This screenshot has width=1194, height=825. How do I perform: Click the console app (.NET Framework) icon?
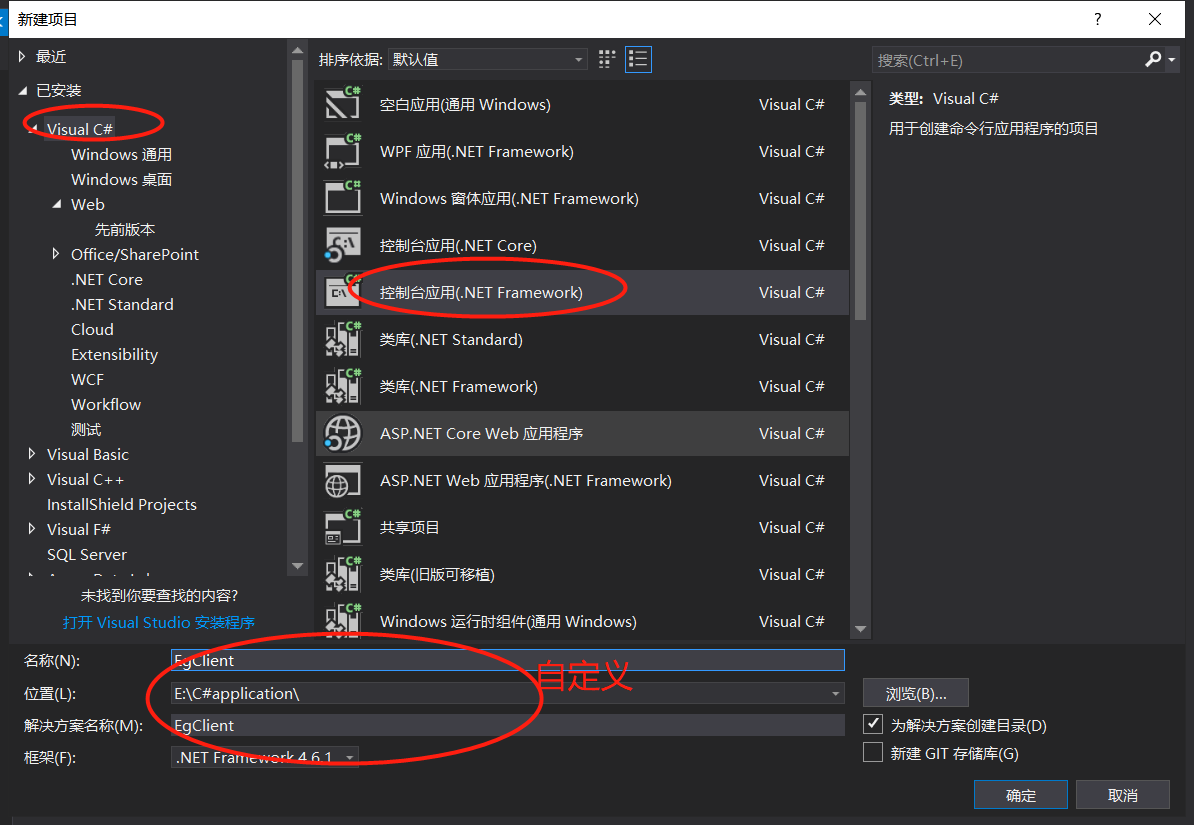343,293
